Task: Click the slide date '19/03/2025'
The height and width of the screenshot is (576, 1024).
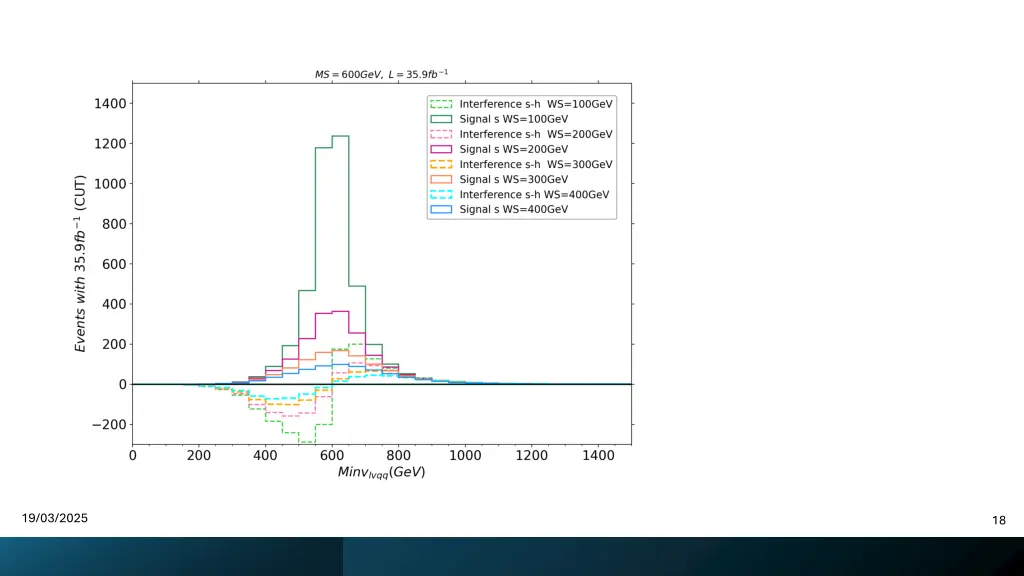Action: tap(55, 518)
